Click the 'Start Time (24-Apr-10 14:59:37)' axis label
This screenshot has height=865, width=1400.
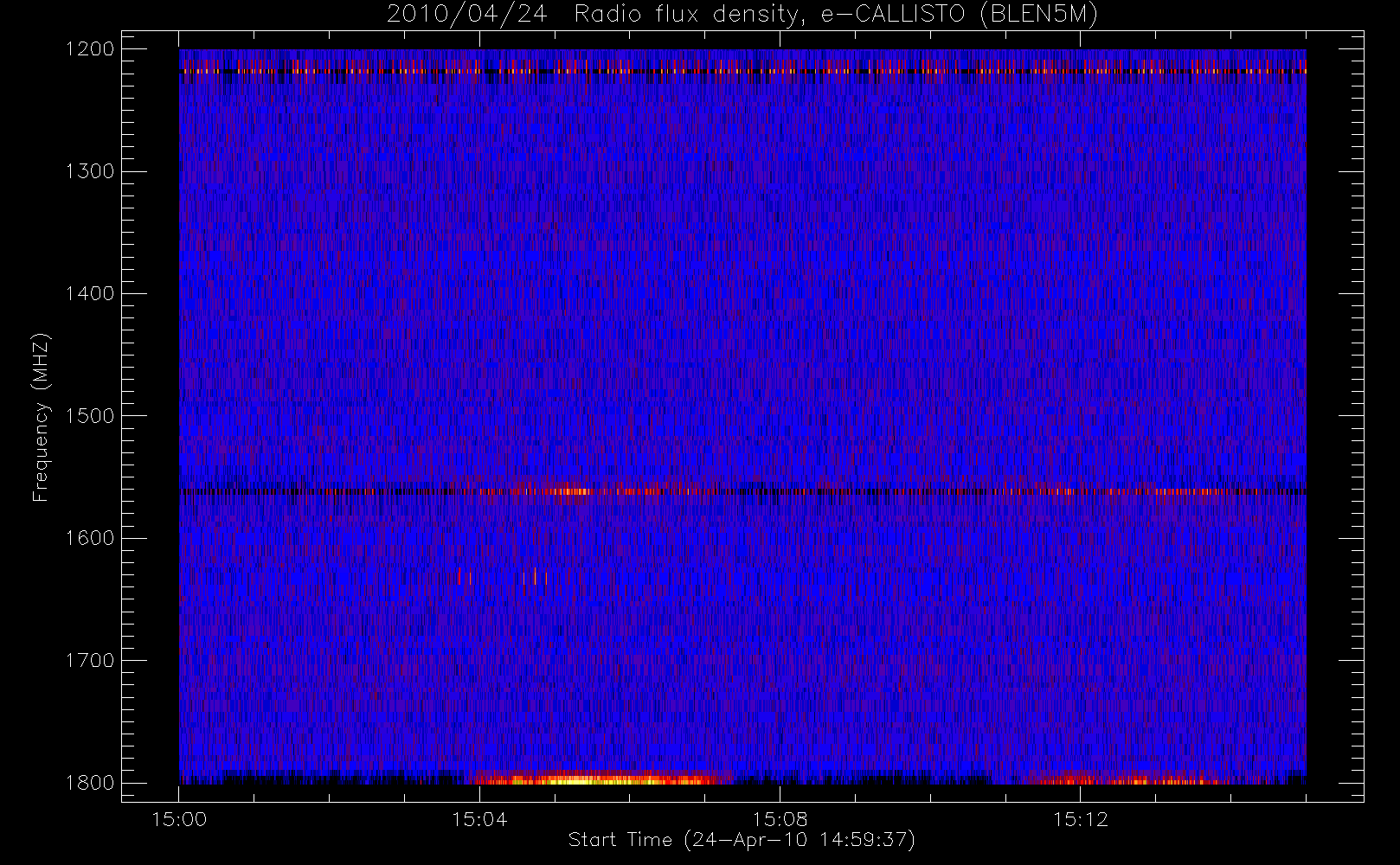click(x=742, y=840)
